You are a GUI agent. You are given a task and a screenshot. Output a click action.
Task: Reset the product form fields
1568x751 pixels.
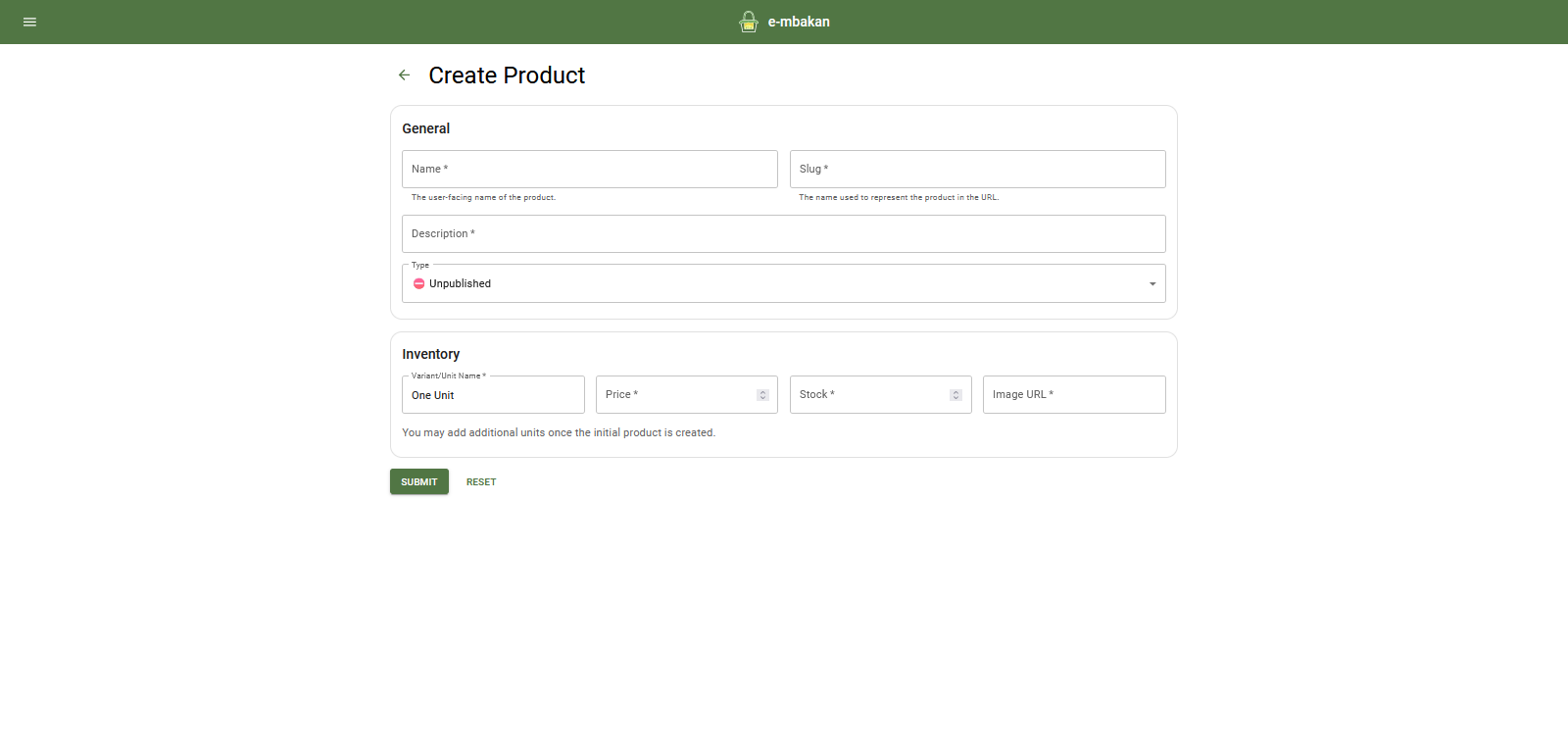480,482
